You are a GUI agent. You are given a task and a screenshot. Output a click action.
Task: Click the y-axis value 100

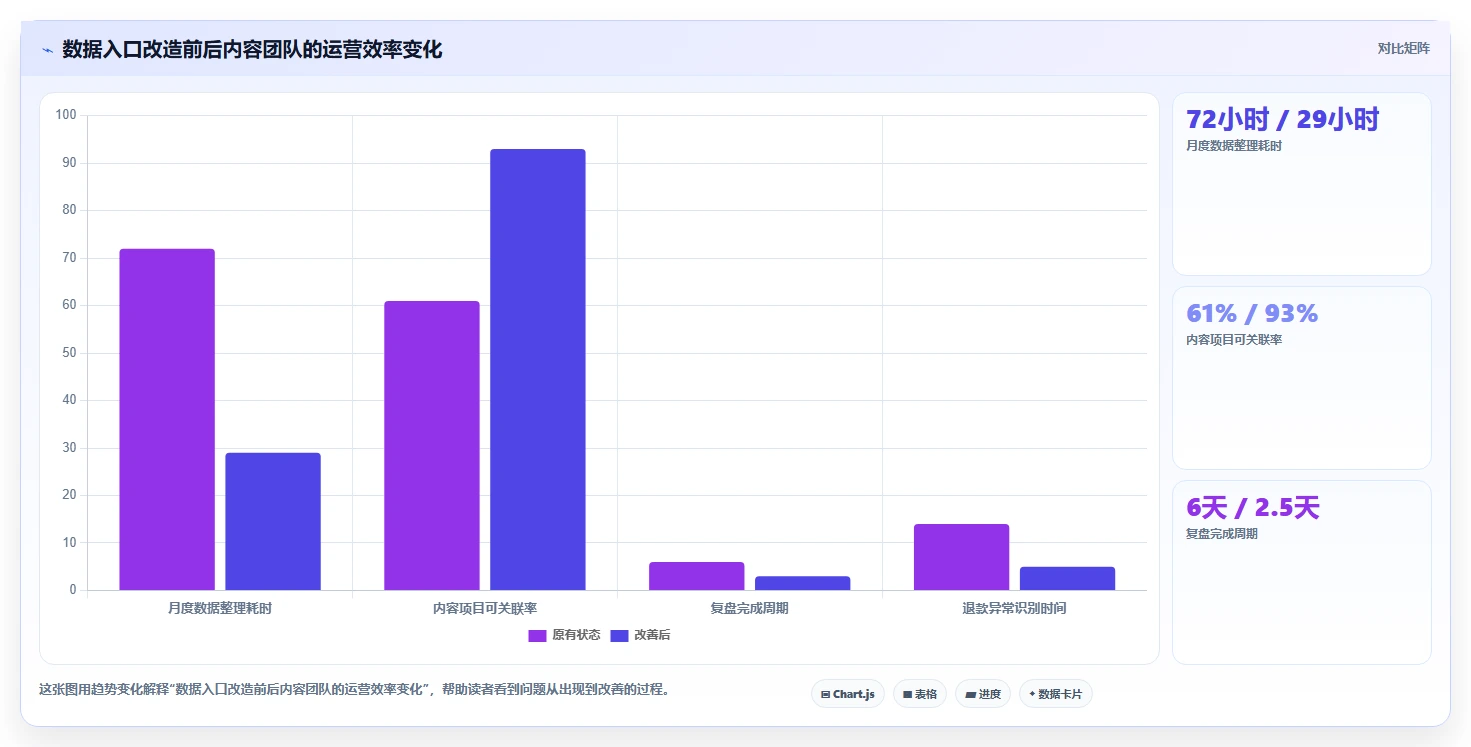point(66,115)
